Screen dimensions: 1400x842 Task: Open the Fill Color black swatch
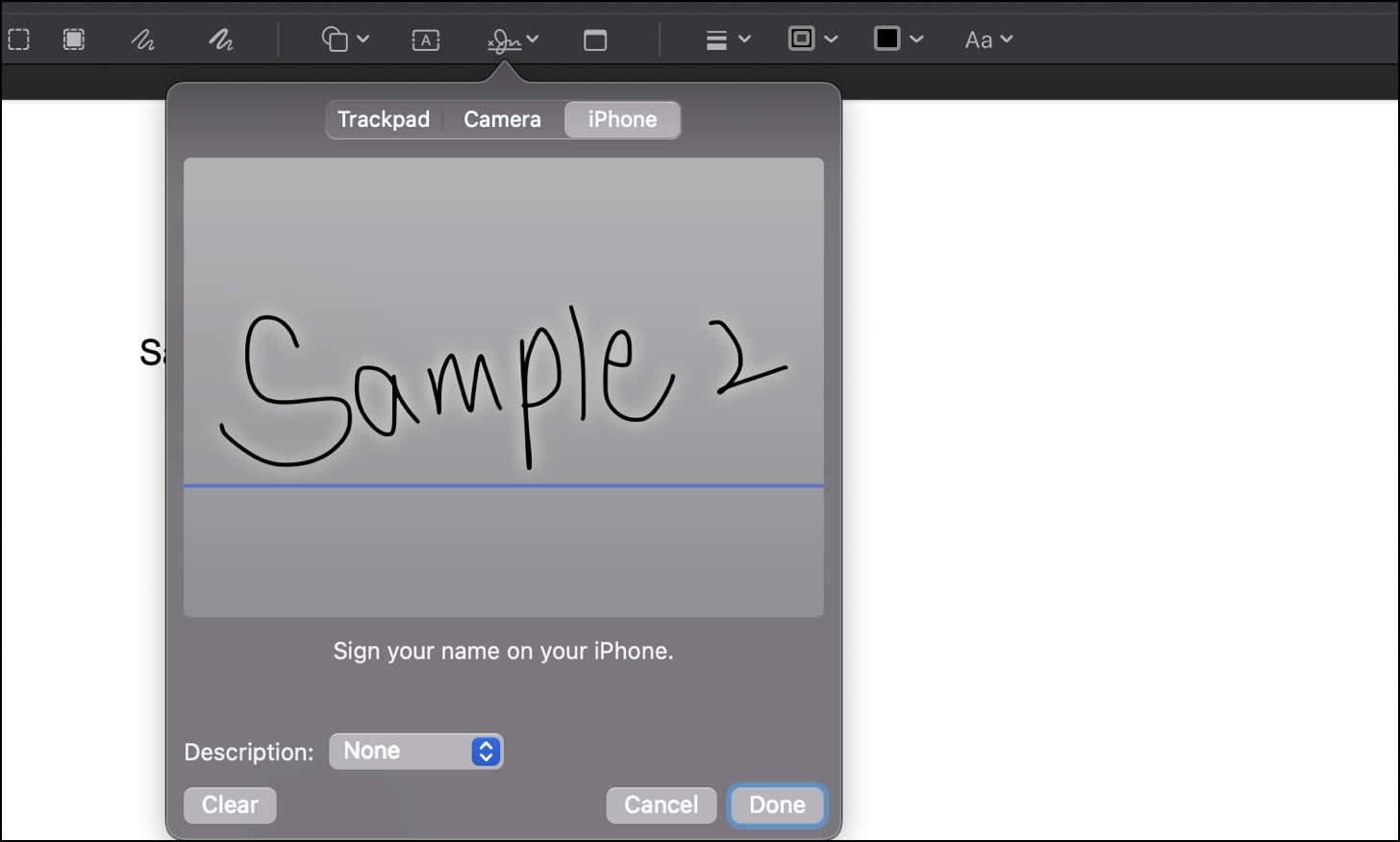click(x=887, y=38)
